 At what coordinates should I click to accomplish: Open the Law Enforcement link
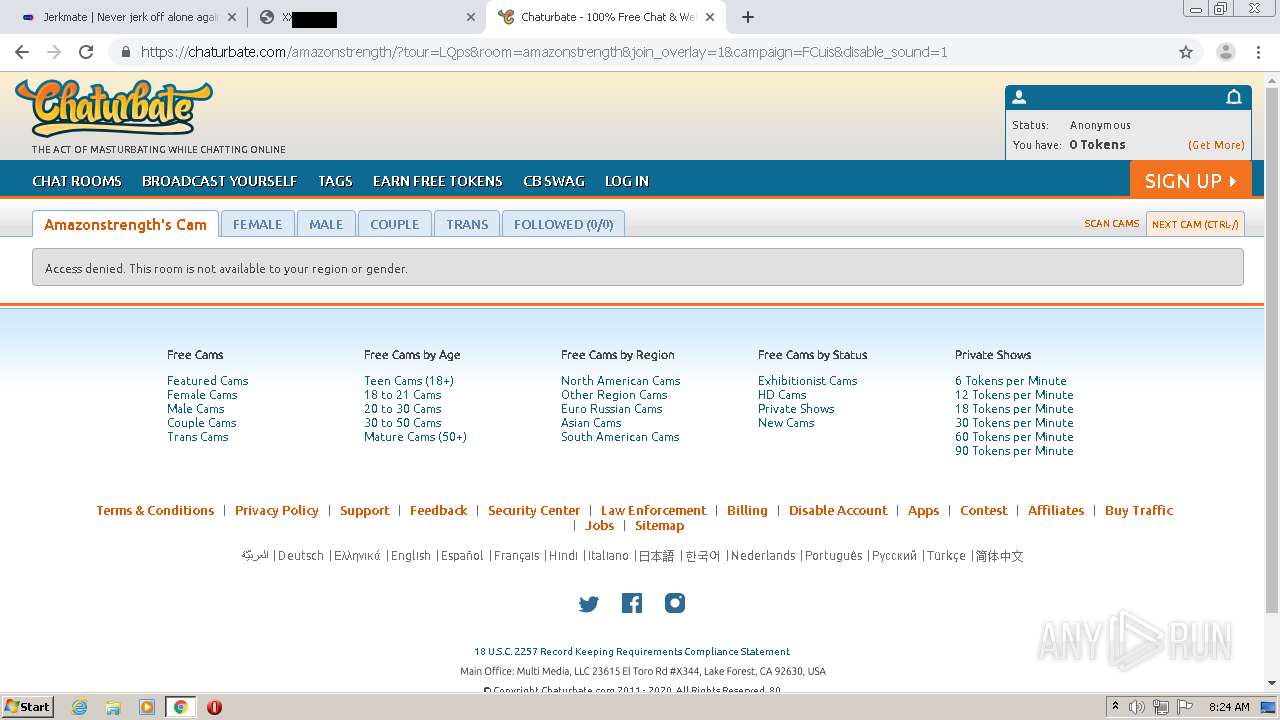tap(654, 510)
